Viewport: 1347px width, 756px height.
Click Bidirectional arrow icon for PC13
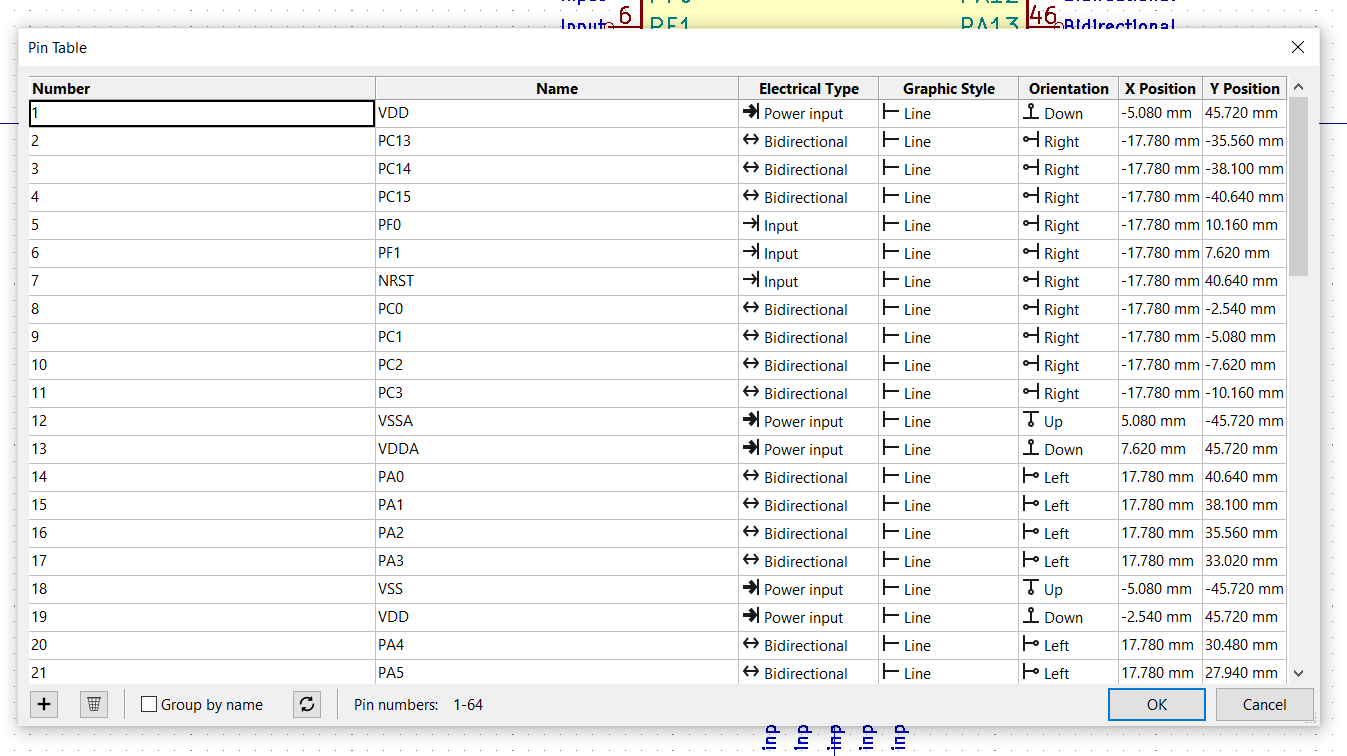pos(751,141)
